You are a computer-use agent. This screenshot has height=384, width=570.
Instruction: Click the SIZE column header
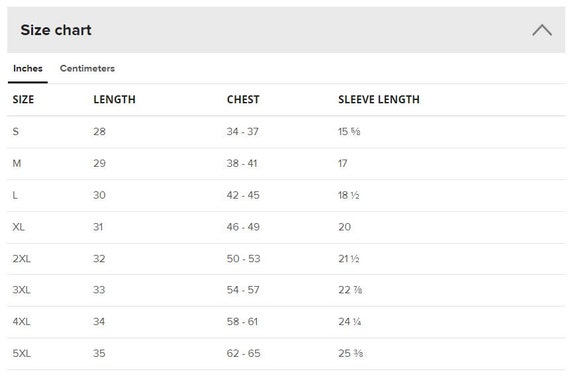[23, 99]
